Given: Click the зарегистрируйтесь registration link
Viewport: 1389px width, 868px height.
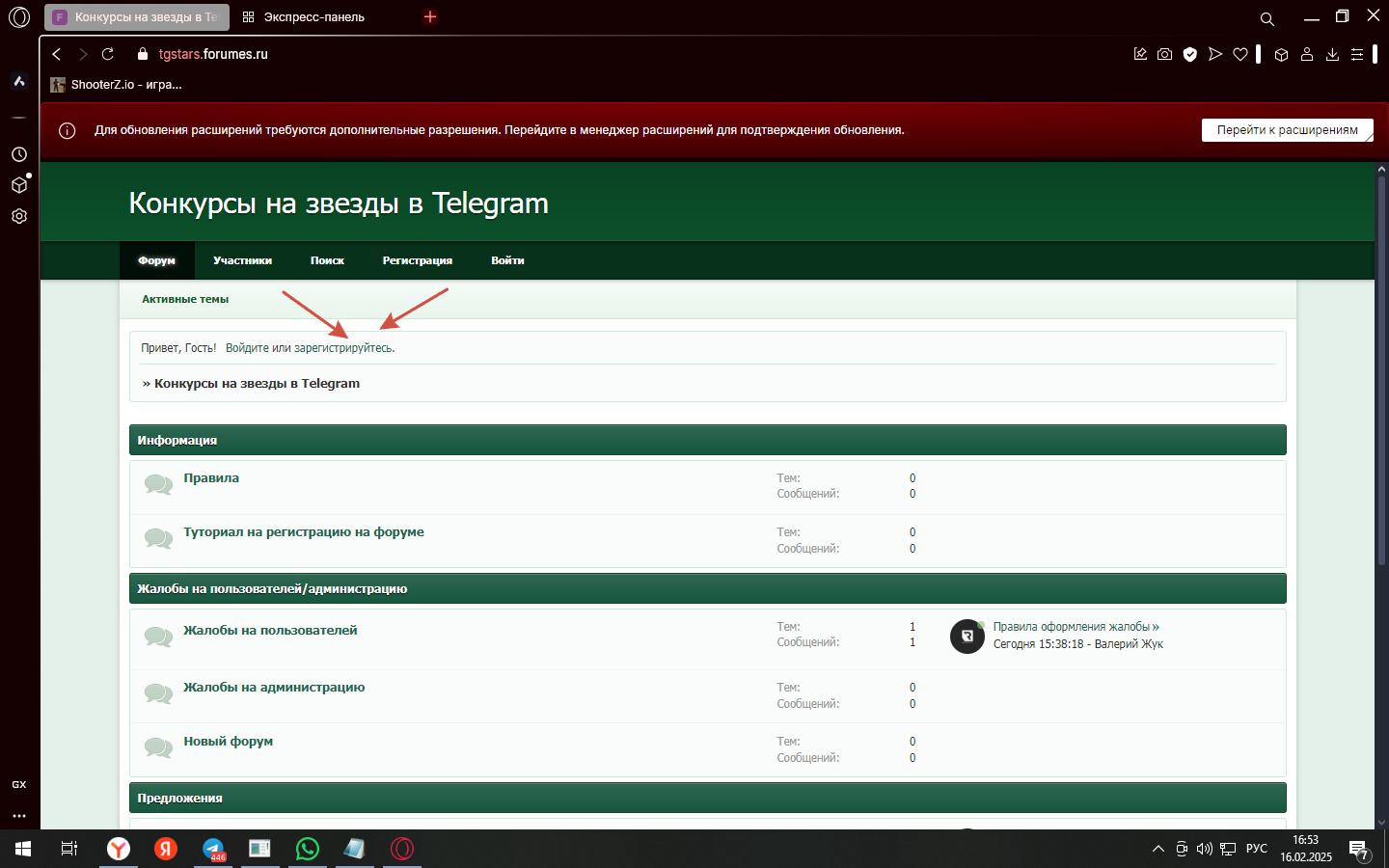Looking at the screenshot, I should 343,348.
